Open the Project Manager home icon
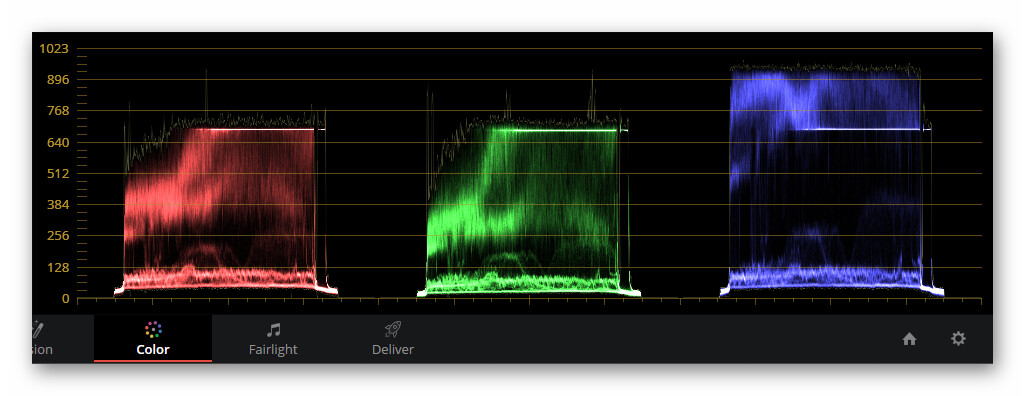 click(x=909, y=338)
